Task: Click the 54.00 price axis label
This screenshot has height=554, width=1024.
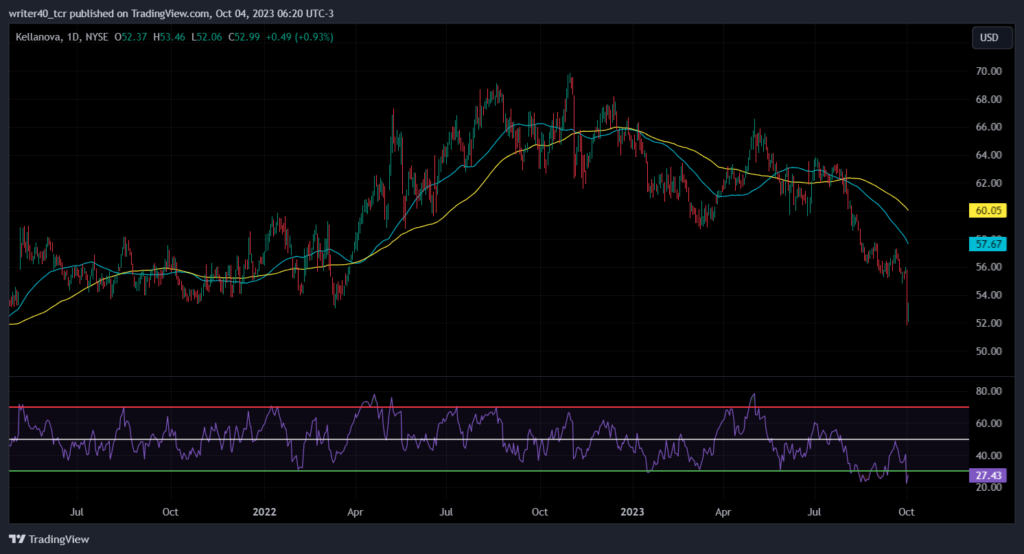Action: pyautogui.click(x=989, y=295)
